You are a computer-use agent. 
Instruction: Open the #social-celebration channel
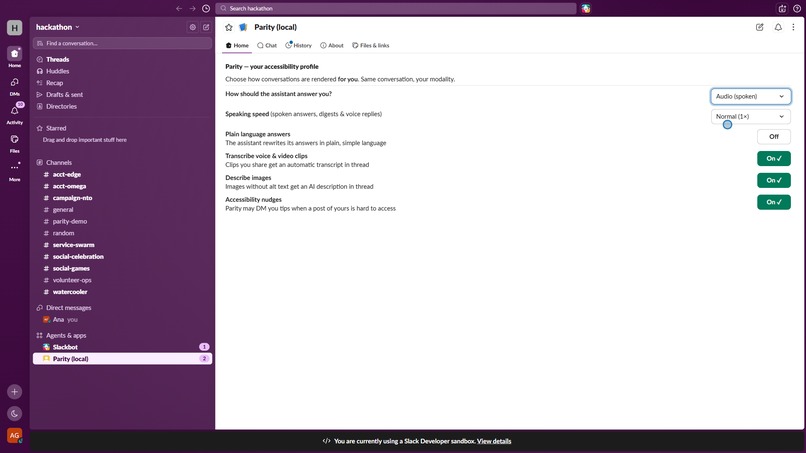point(122,257)
